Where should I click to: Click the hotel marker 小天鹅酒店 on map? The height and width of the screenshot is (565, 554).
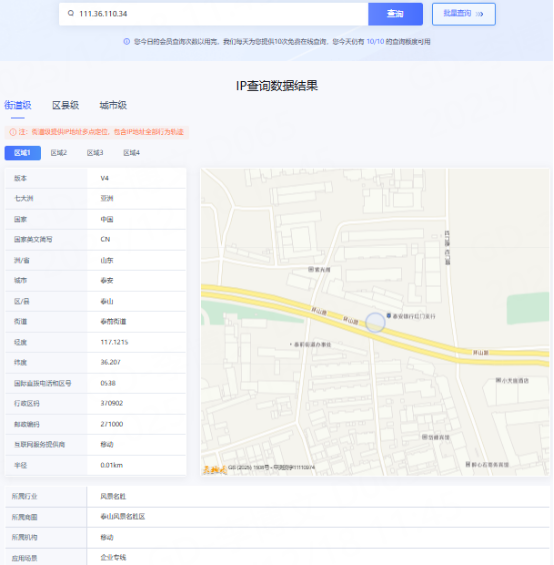(x=512, y=380)
